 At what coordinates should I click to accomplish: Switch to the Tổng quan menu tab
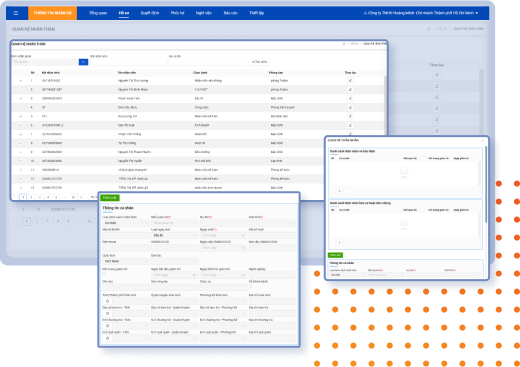click(98, 13)
